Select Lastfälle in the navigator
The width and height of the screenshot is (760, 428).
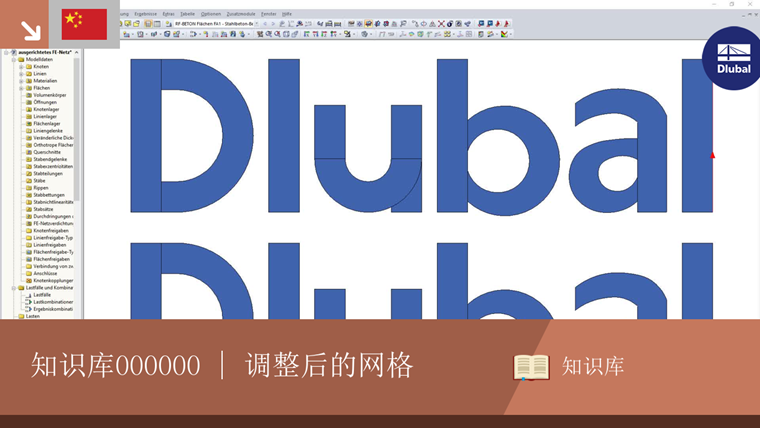(x=42, y=295)
